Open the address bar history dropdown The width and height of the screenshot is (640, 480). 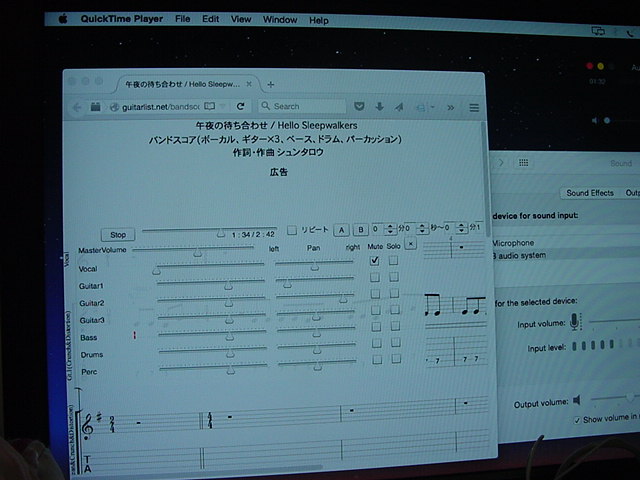pos(223,106)
